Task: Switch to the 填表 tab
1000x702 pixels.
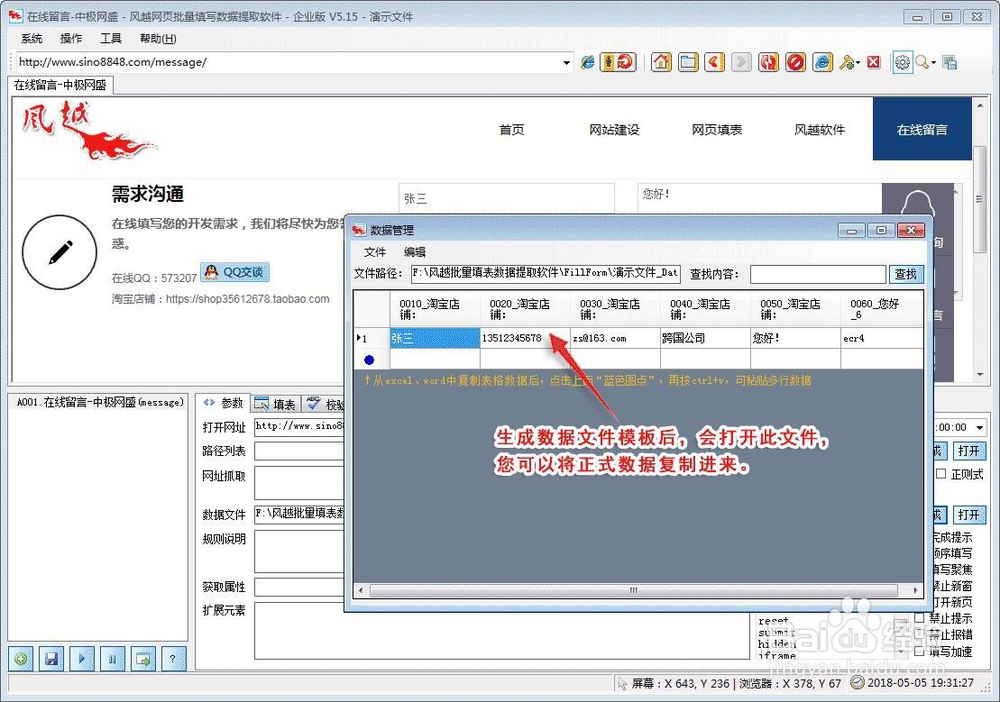Action: pos(276,404)
